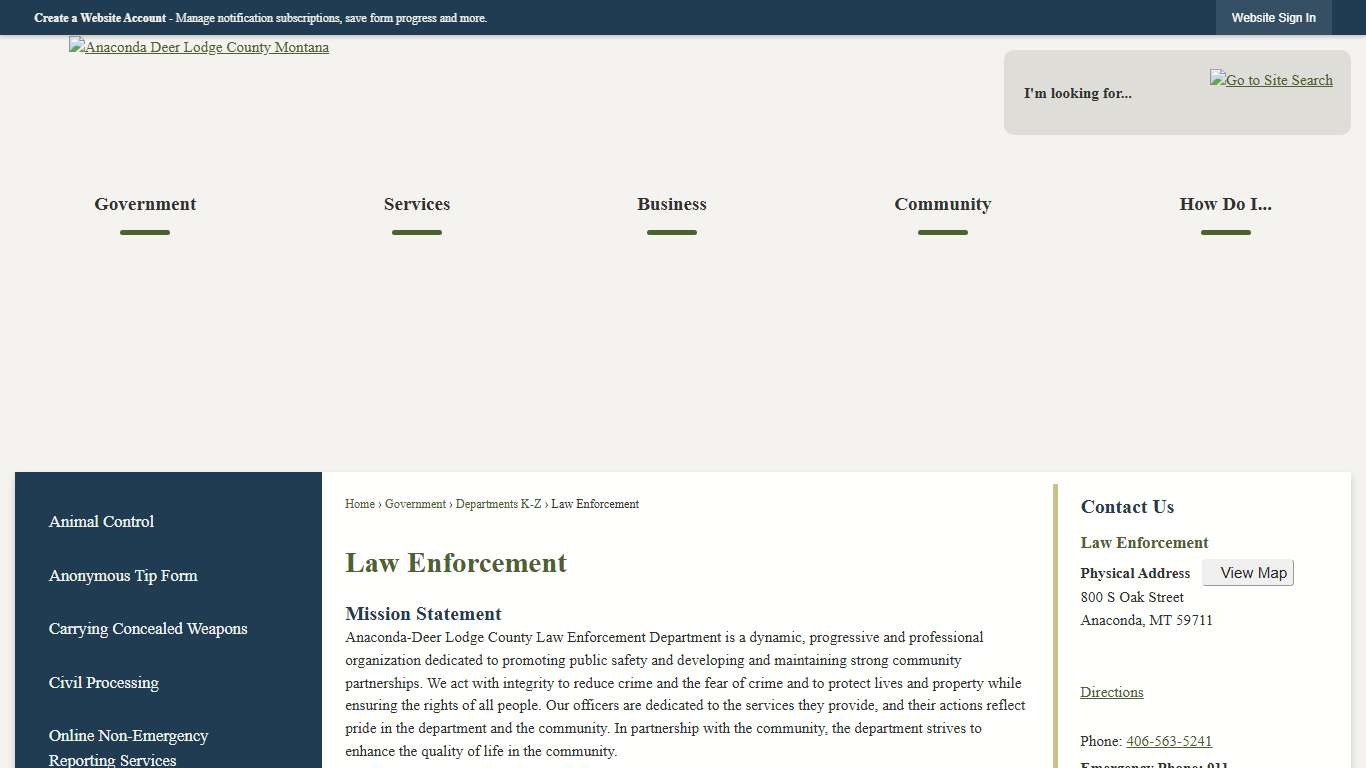
Task: Open the Government navigation menu
Action: [x=144, y=204]
